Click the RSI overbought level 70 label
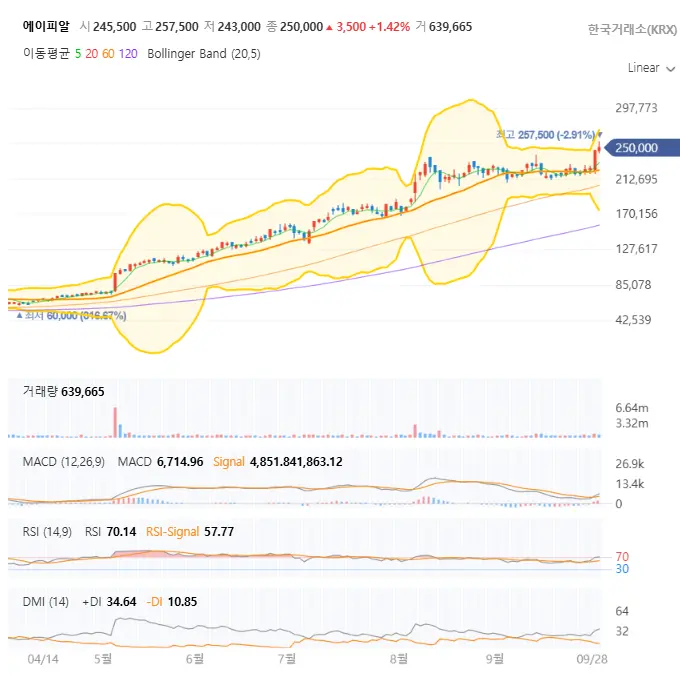 [x=622, y=557]
